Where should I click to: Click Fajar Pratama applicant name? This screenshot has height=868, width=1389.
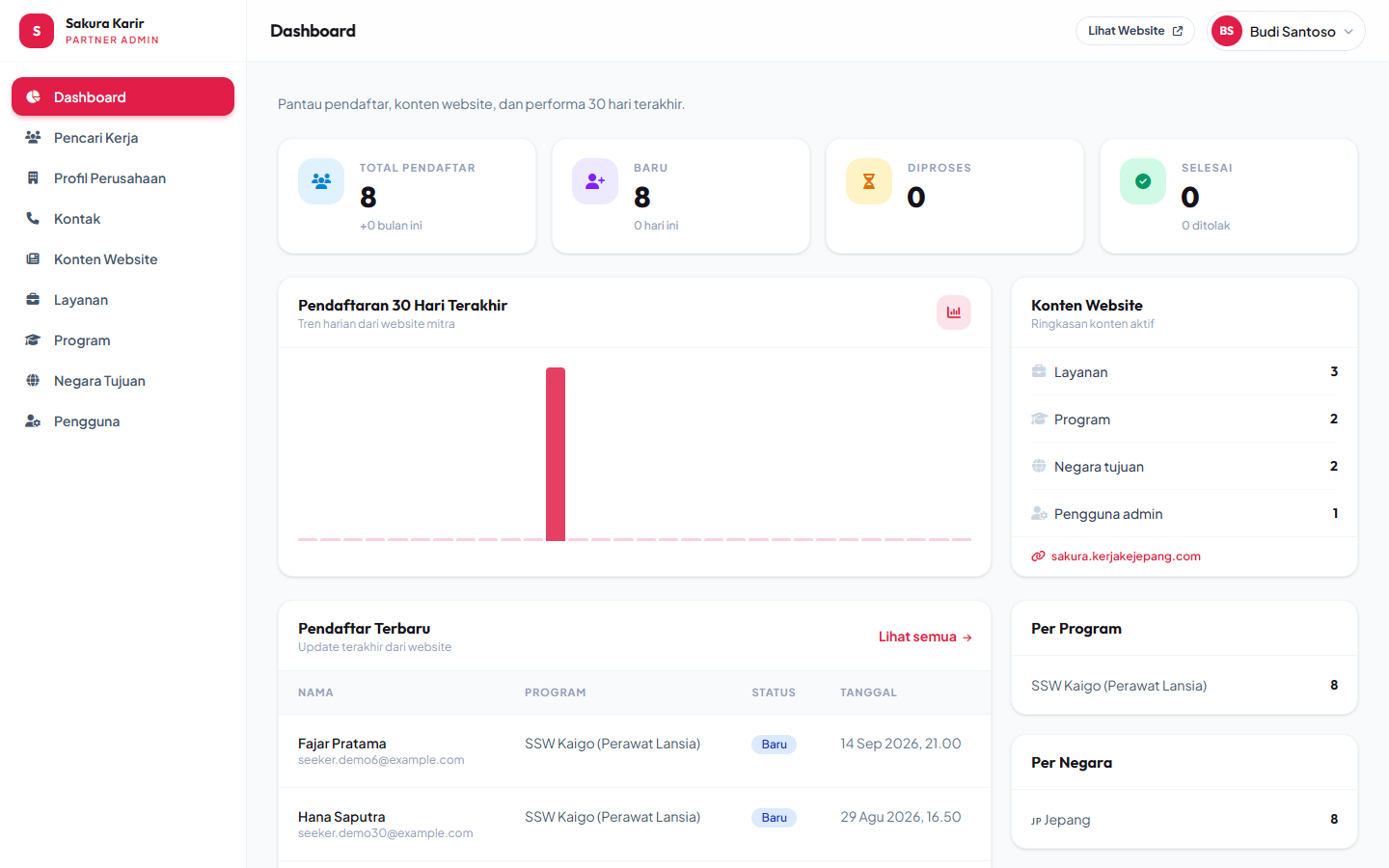tap(341, 744)
